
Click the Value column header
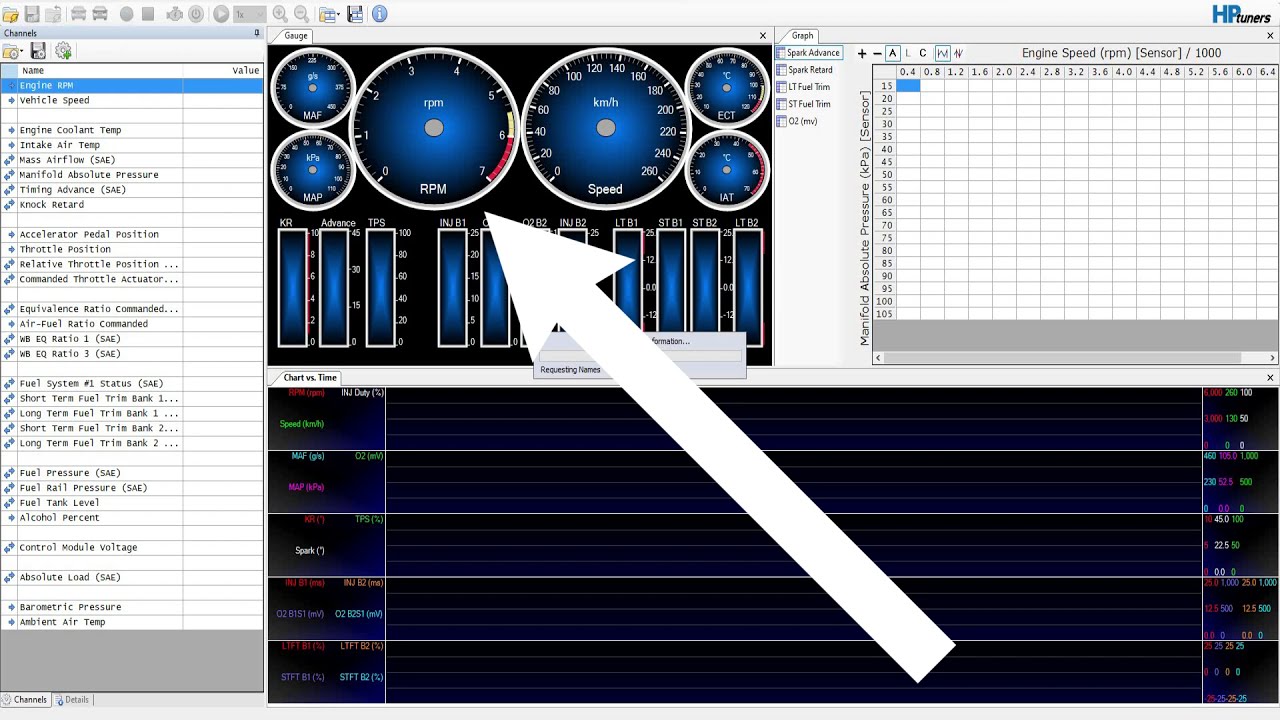click(223, 71)
